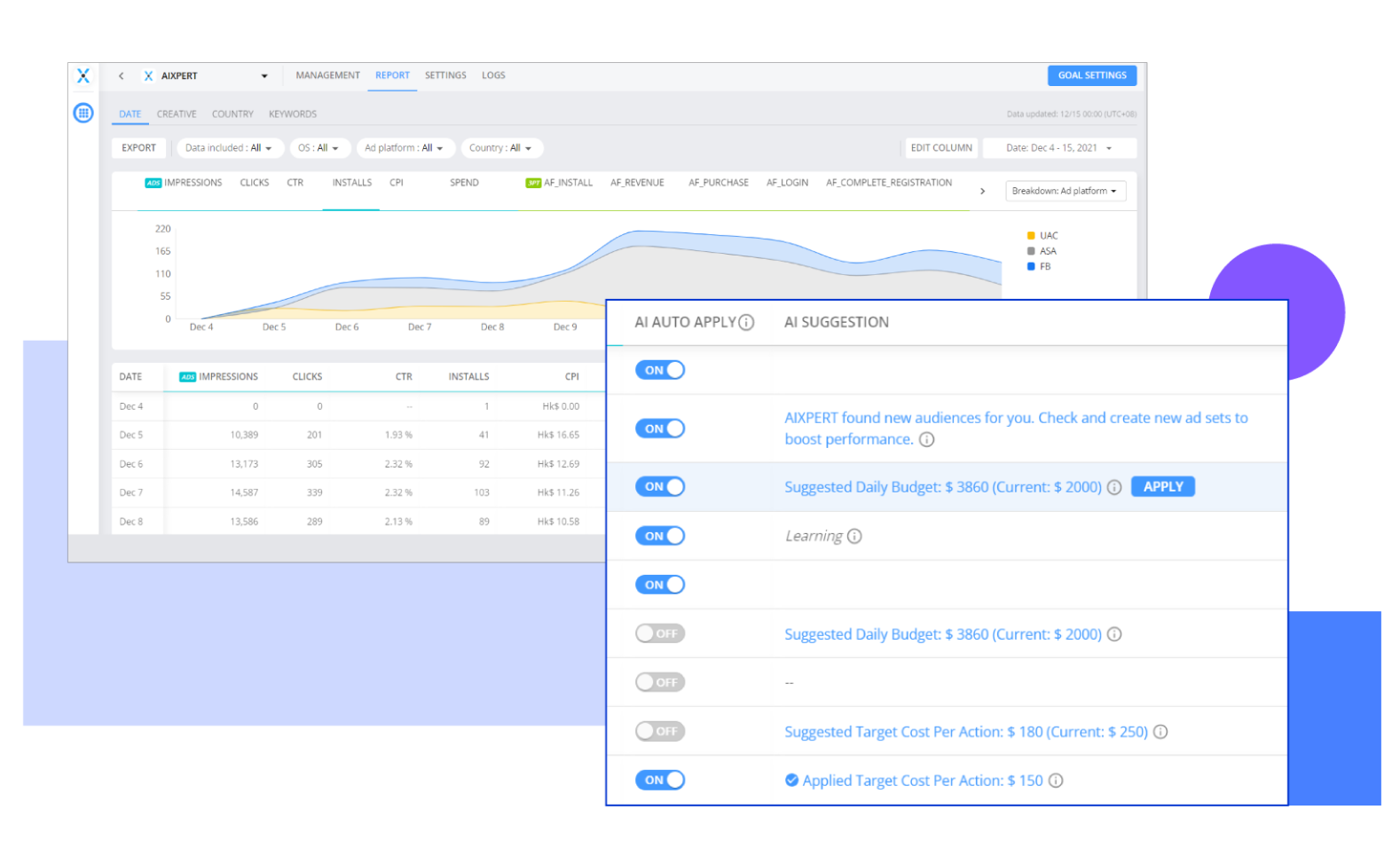Switch to the COUNTRY sub-tab

(x=232, y=114)
